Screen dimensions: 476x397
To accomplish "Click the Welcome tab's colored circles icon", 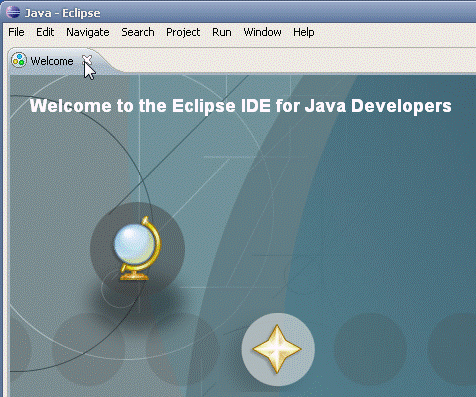I will pyautogui.click(x=19, y=60).
